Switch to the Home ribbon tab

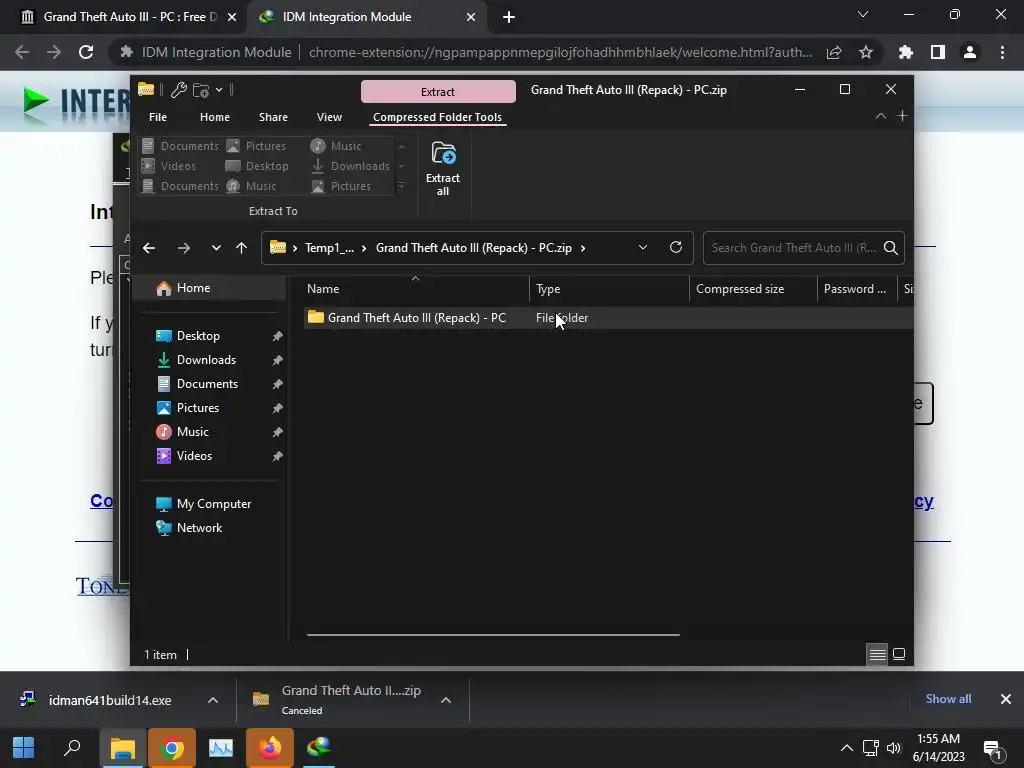[x=214, y=117]
